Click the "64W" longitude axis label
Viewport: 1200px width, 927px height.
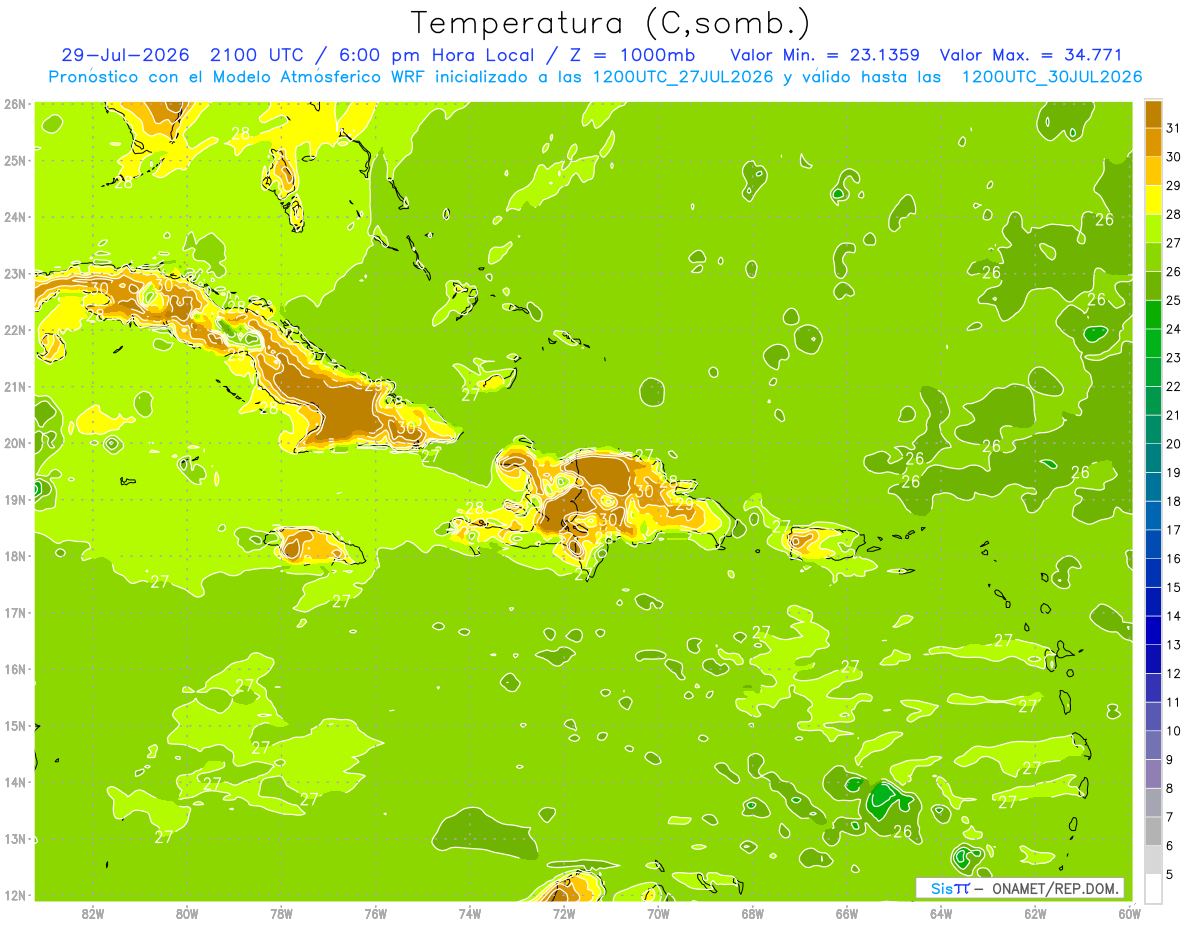[x=941, y=913]
